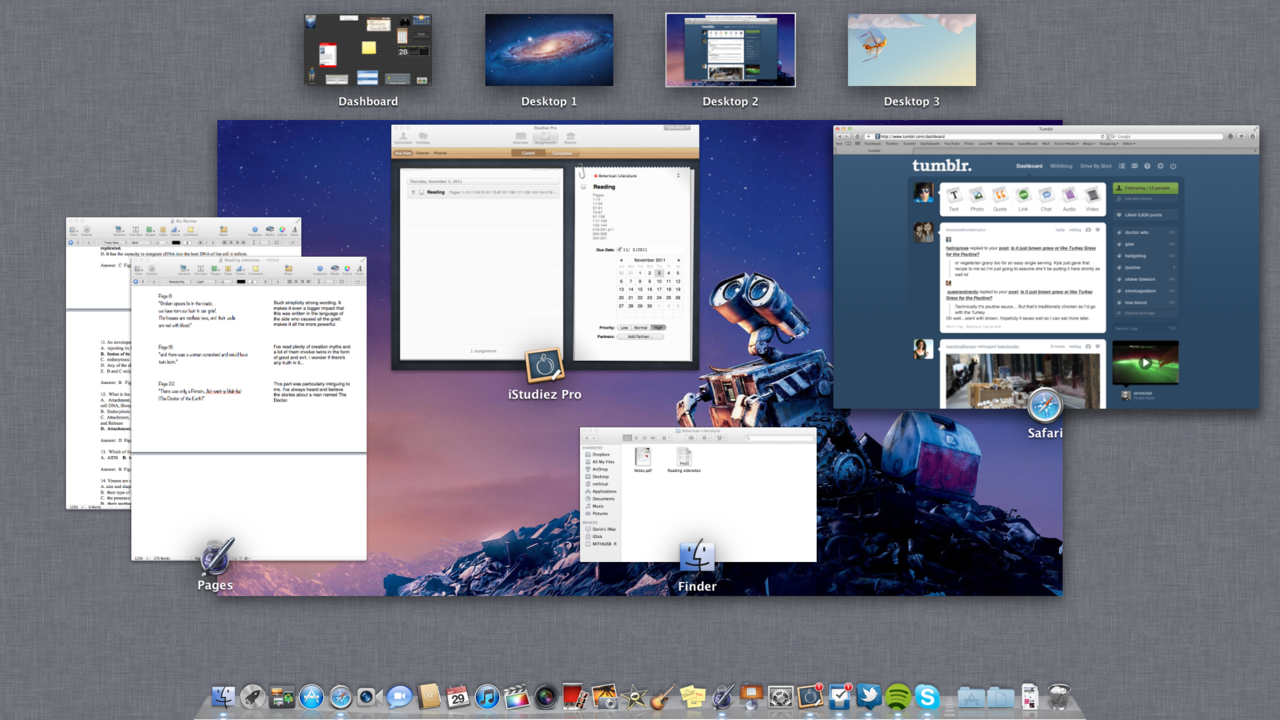The height and width of the screenshot is (720, 1280).
Task: Open Drive By Shot blog on Tumblr
Action: click(1096, 166)
